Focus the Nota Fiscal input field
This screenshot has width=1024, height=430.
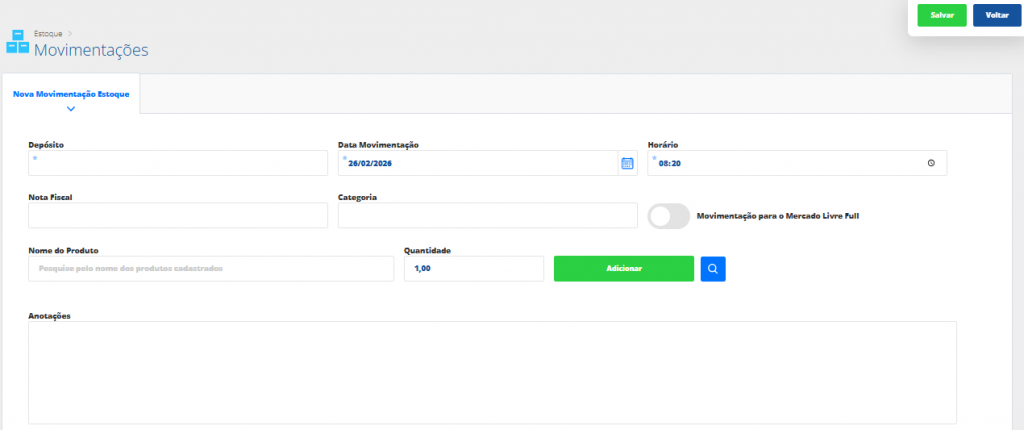(x=178, y=215)
